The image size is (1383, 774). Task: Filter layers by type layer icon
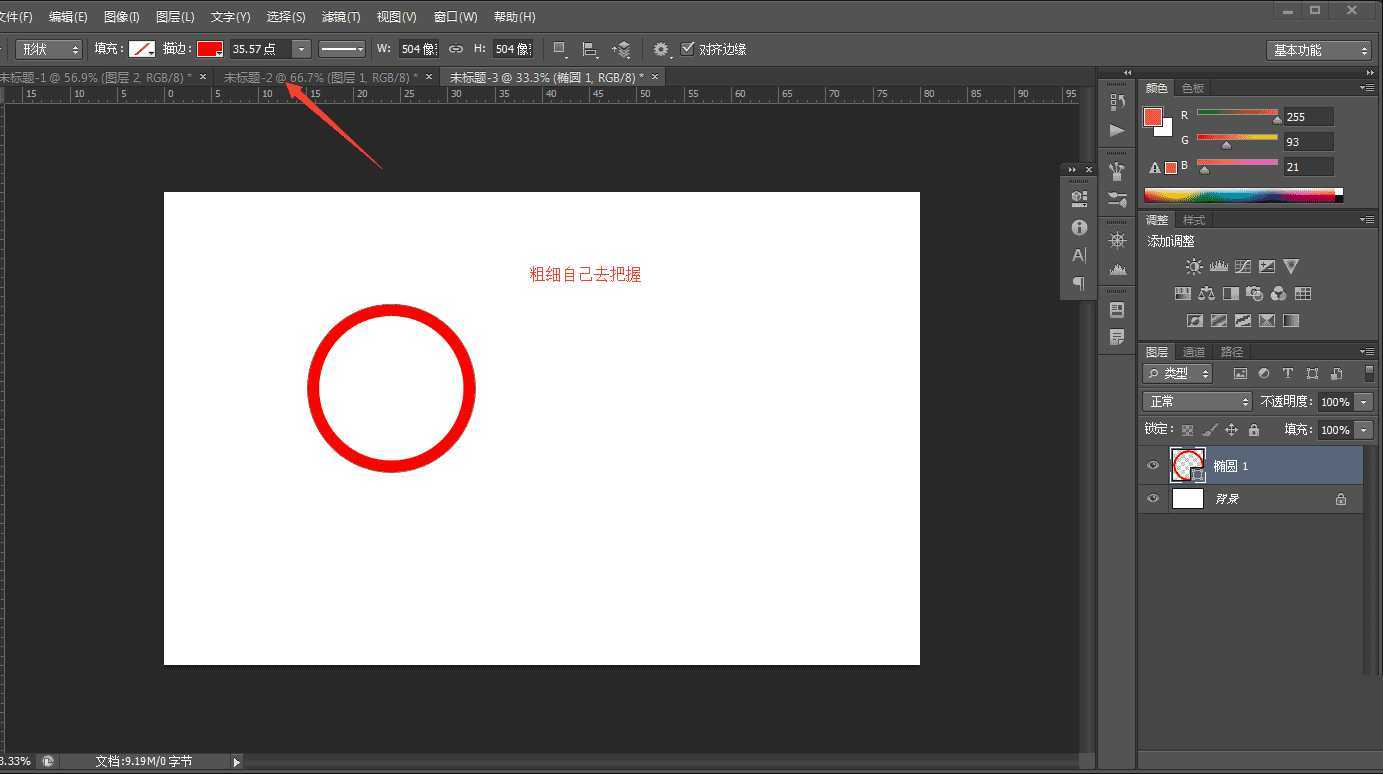pyautogui.click(x=1288, y=373)
